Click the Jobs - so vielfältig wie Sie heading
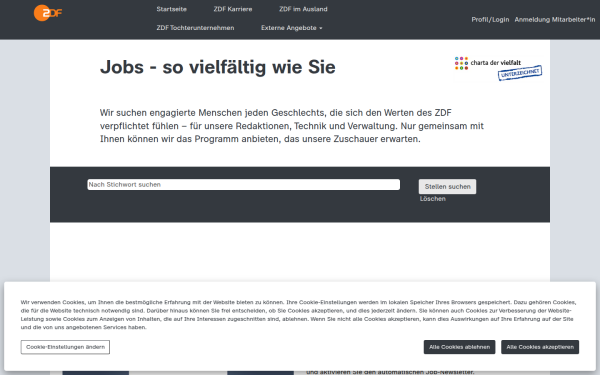 pyautogui.click(x=218, y=67)
